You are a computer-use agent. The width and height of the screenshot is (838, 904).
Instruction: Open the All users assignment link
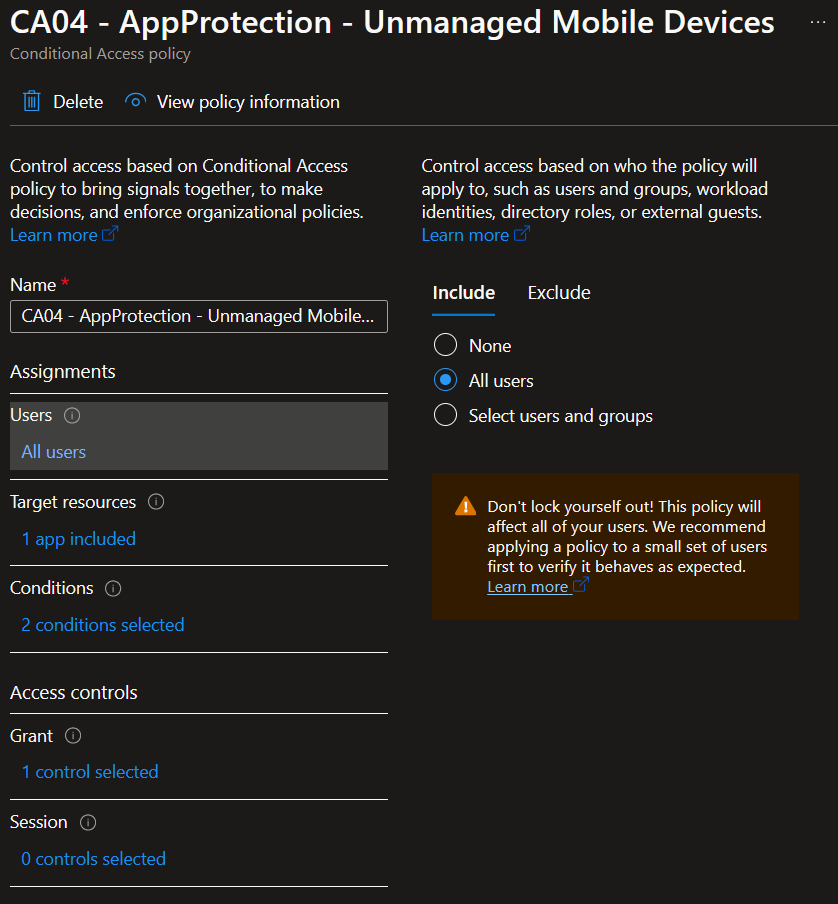(54, 452)
